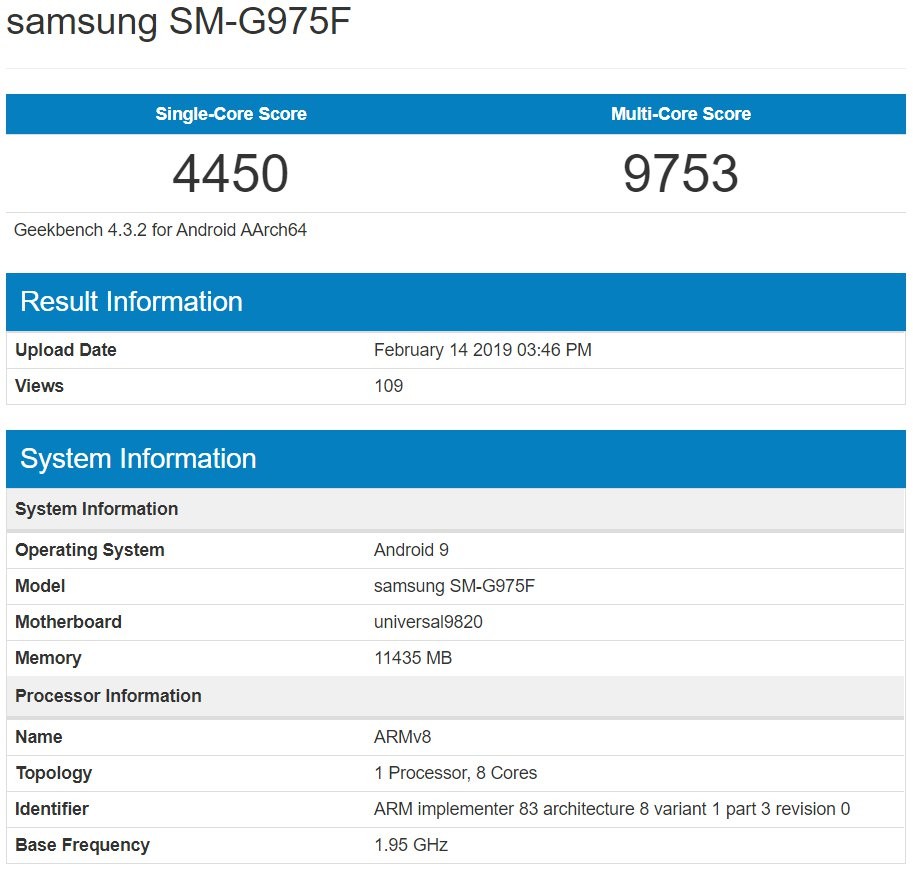Screen dimensions: 913x869
Task: Click the Single-Core Score header
Action: pos(231,114)
